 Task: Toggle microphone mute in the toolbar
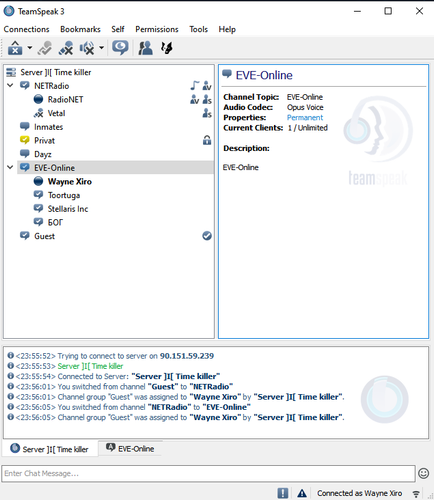(x=66, y=48)
